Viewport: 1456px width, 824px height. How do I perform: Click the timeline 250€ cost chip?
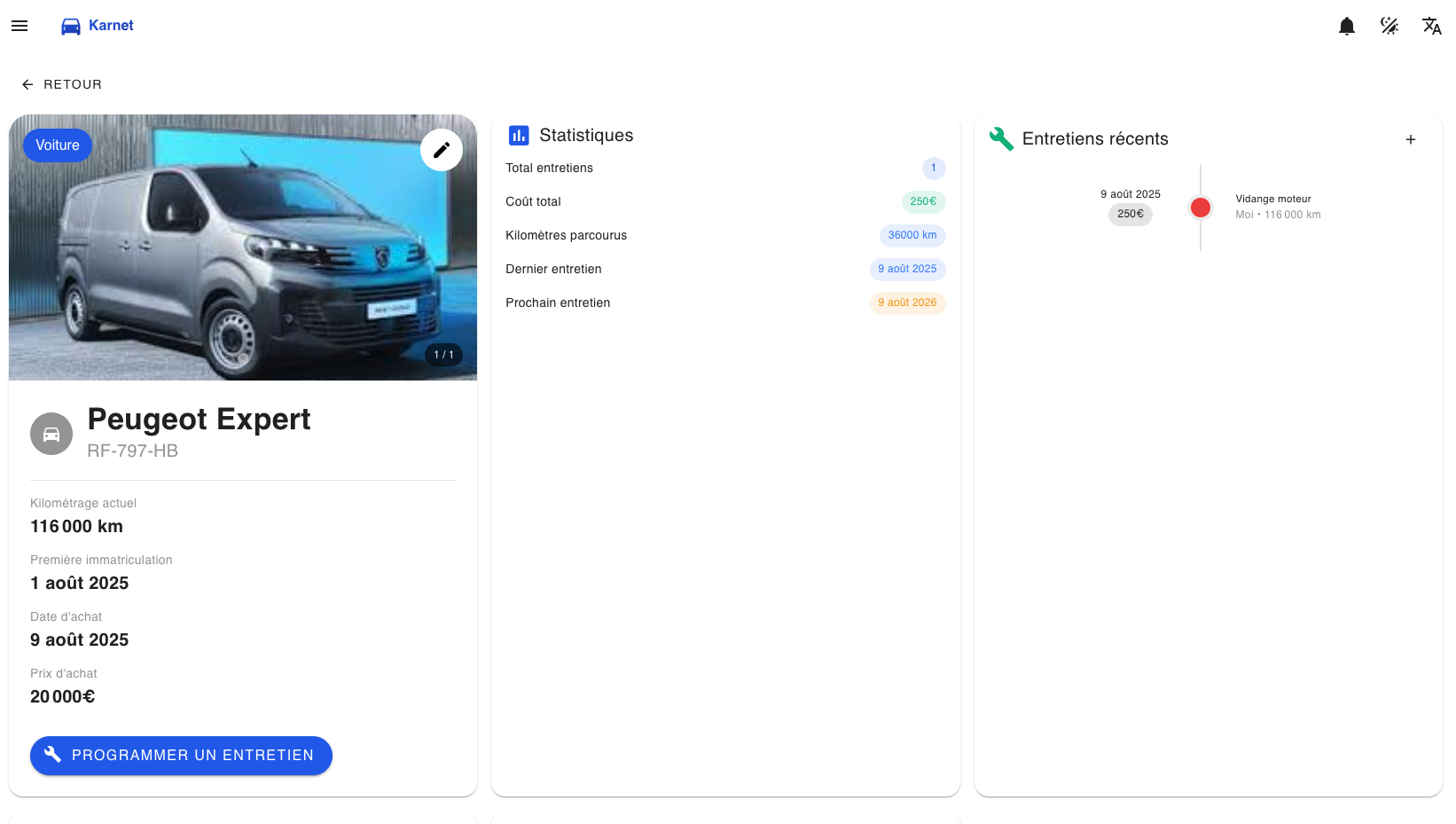point(1131,214)
